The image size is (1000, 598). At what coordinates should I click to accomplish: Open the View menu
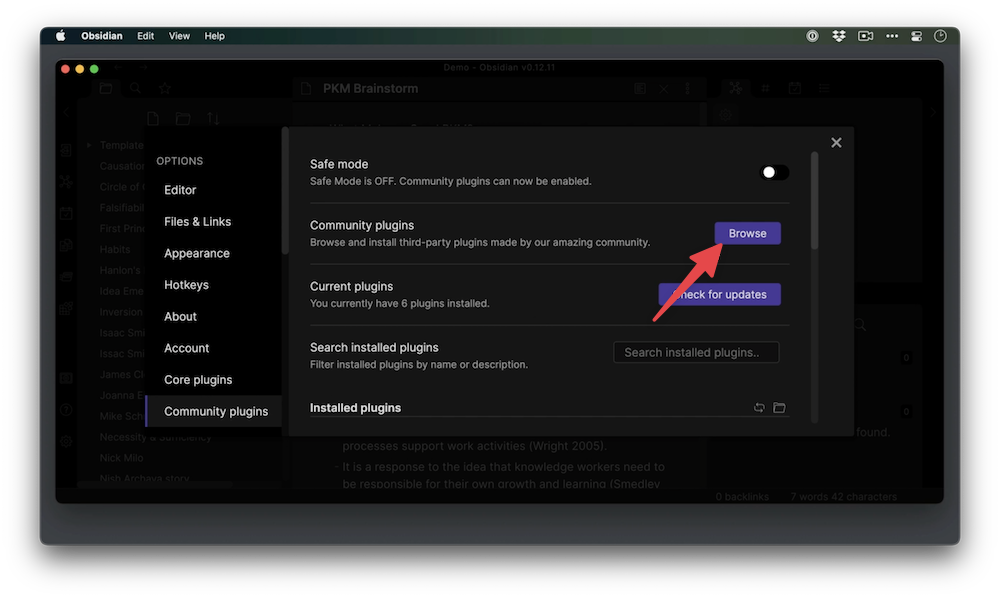point(179,36)
